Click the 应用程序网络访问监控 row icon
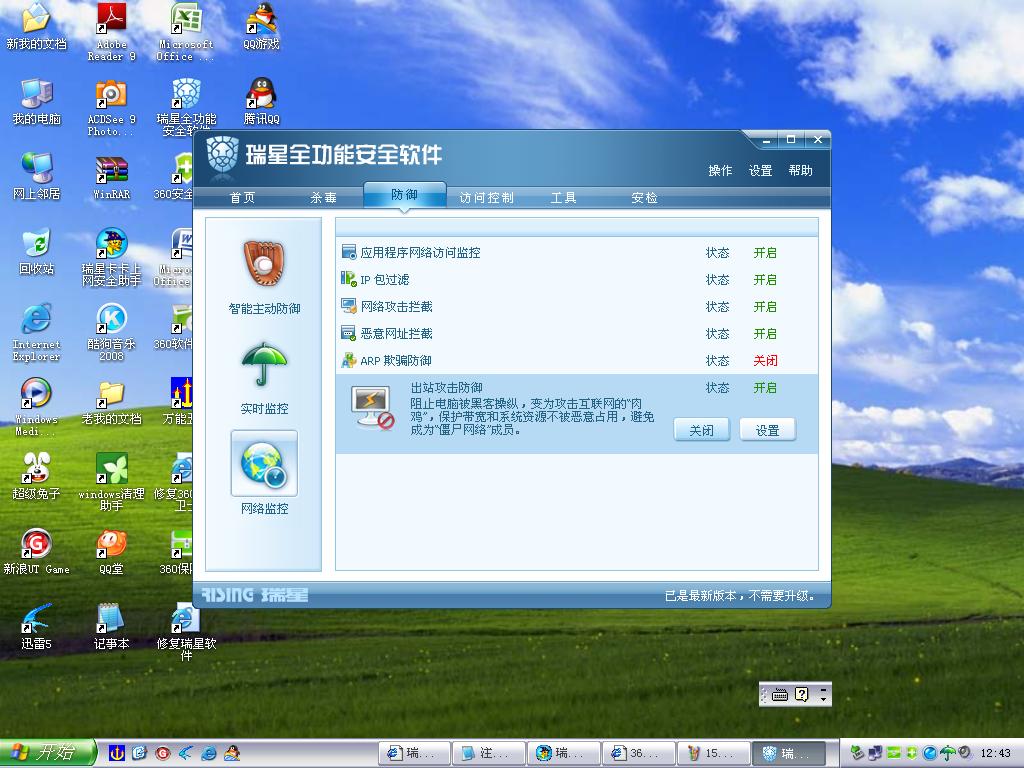The height and width of the screenshot is (768, 1024). 349,252
